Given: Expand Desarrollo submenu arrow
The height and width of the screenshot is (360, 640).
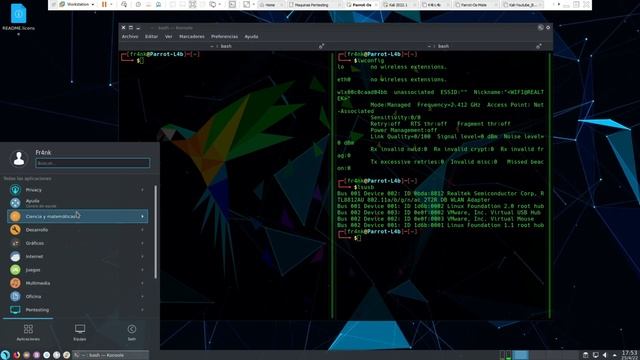Looking at the screenshot, I should 142,230.
